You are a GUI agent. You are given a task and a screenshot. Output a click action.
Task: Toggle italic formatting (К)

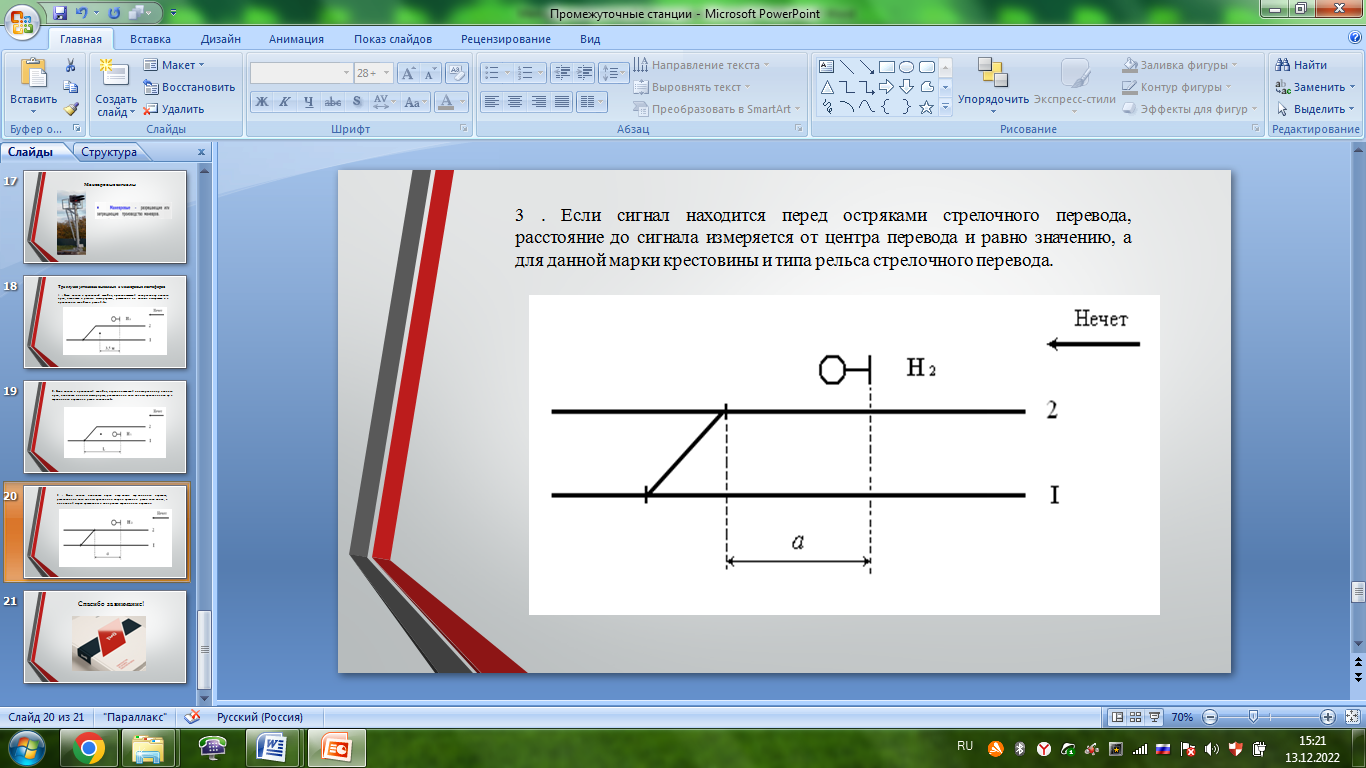pos(284,102)
